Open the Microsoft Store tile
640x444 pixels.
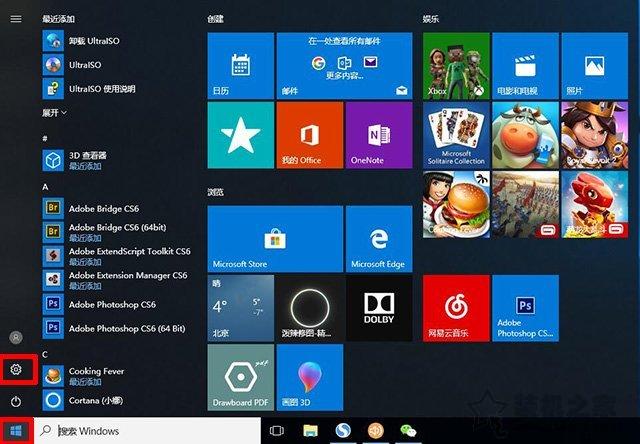click(275, 239)
